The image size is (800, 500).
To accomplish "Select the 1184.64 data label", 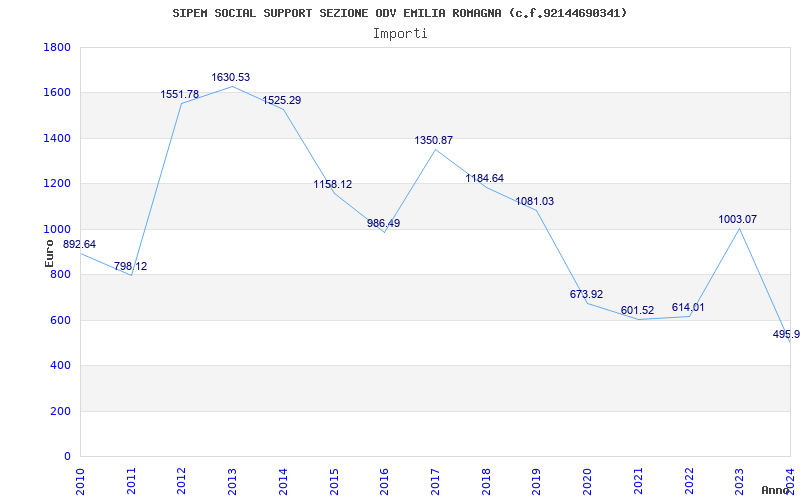I will (x=485, y=179).
